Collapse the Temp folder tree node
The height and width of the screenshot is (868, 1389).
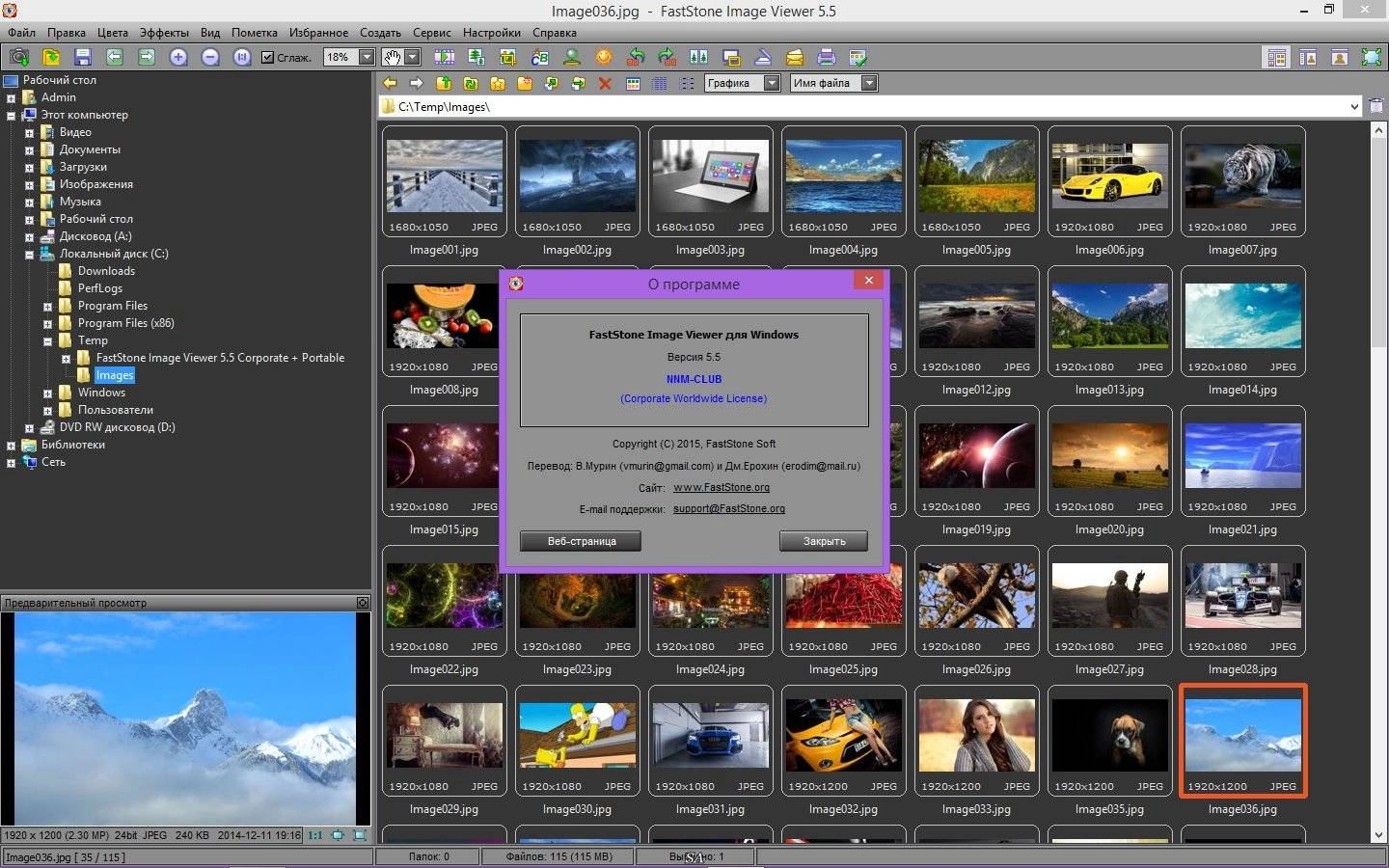pyautogui.click(x=47, y=341)
